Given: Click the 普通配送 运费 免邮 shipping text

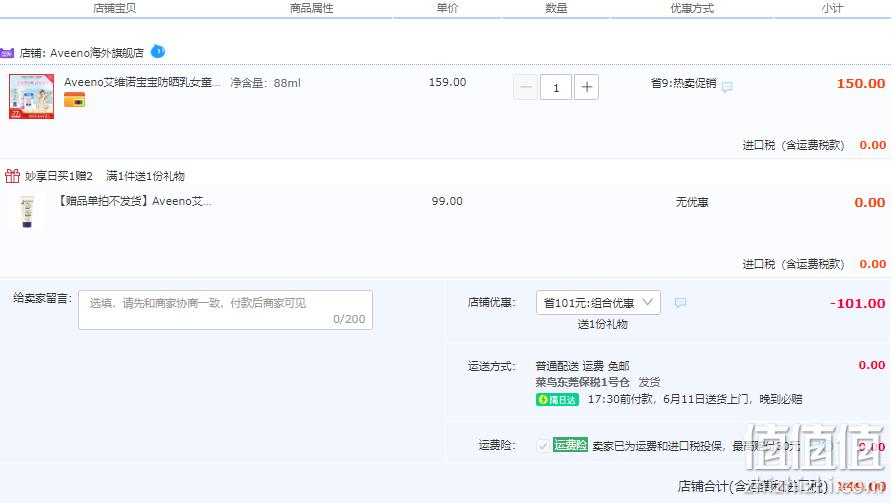Looking at the screenshot, I should 582,366.
